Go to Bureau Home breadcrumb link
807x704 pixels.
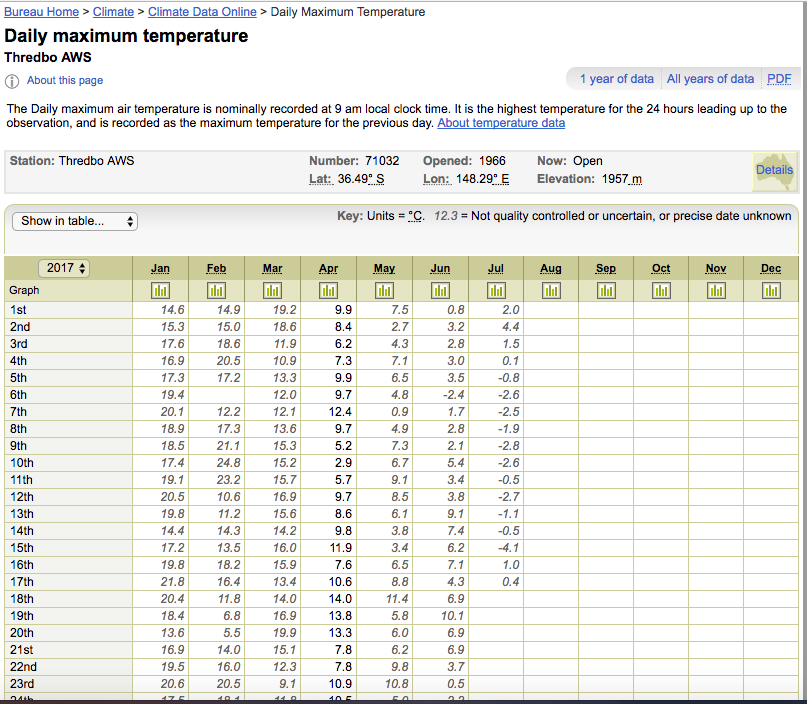tap(42, 12)
